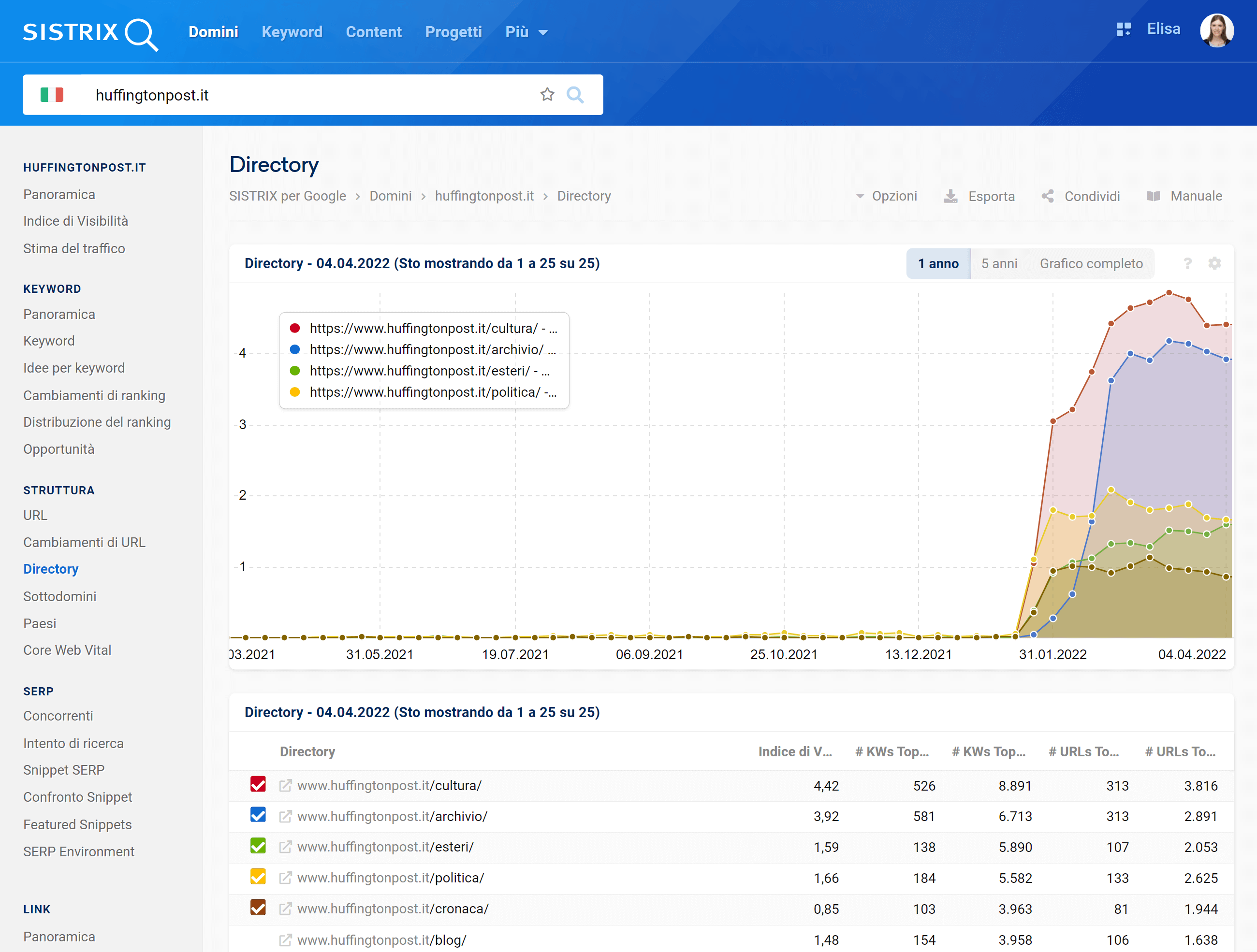Click the Condividi share icon
Image resolution: width=1257 pixels, height=952 pixels.
click(1048, 197)
